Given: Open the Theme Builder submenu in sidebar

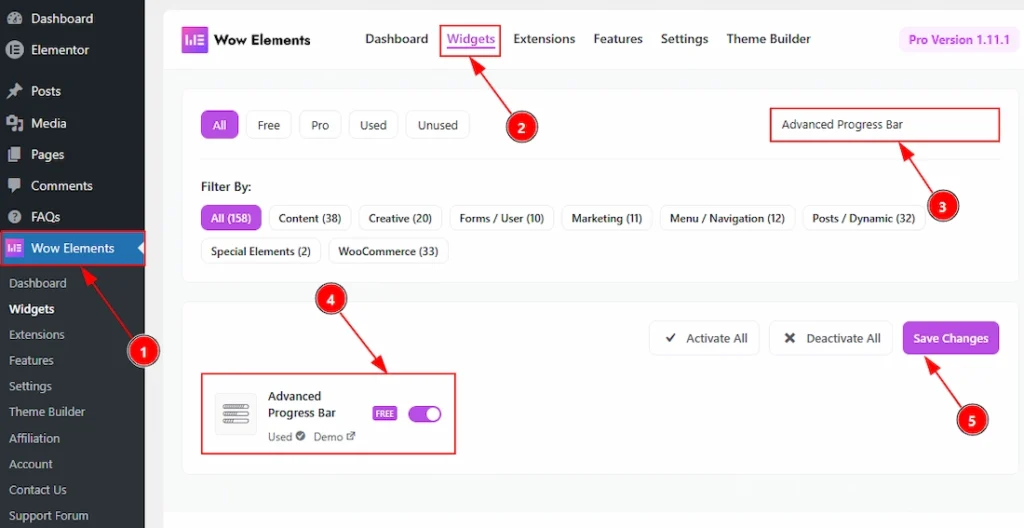Looking at the screenshot, I should tap(47, 412).
